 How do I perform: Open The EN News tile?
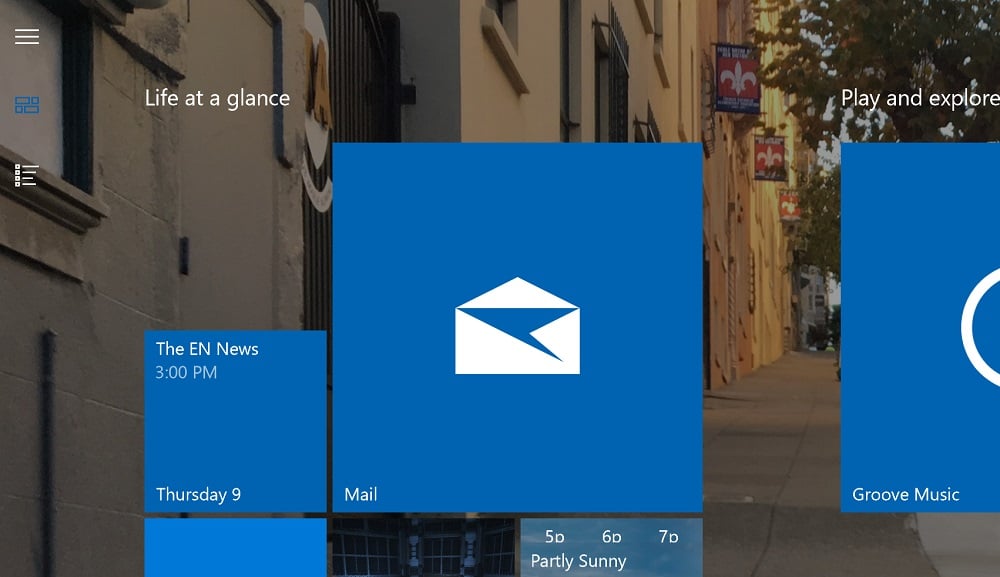[x=234, y=420]
